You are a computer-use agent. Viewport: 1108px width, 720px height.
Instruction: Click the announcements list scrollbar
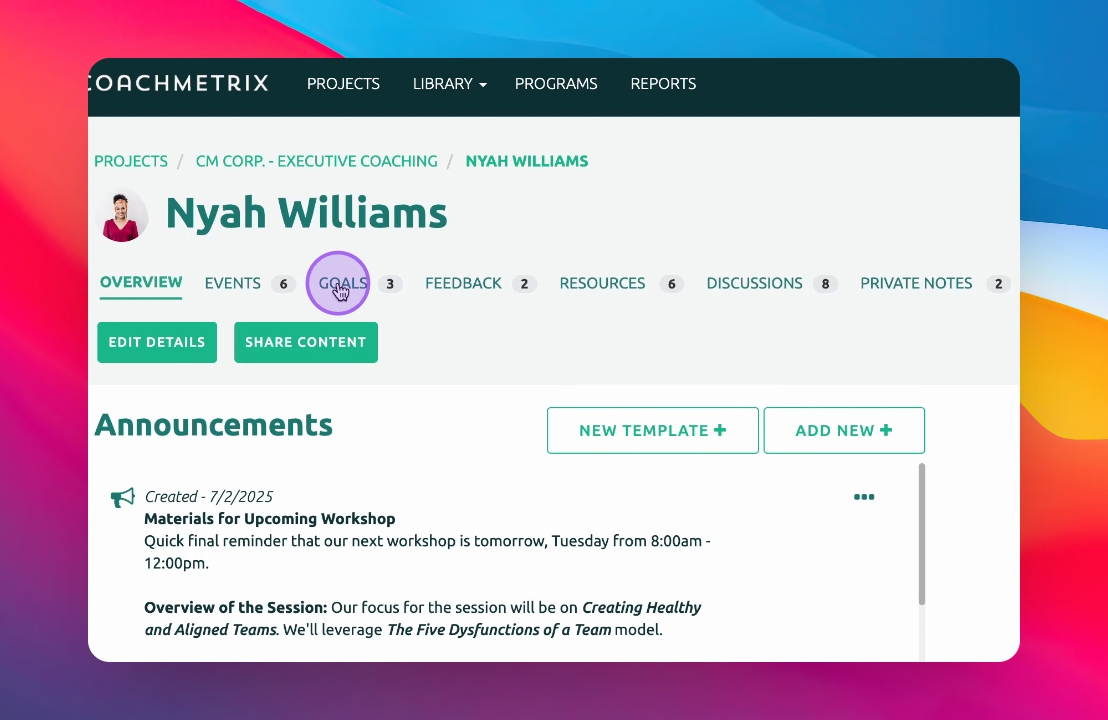tap(921, 534)
